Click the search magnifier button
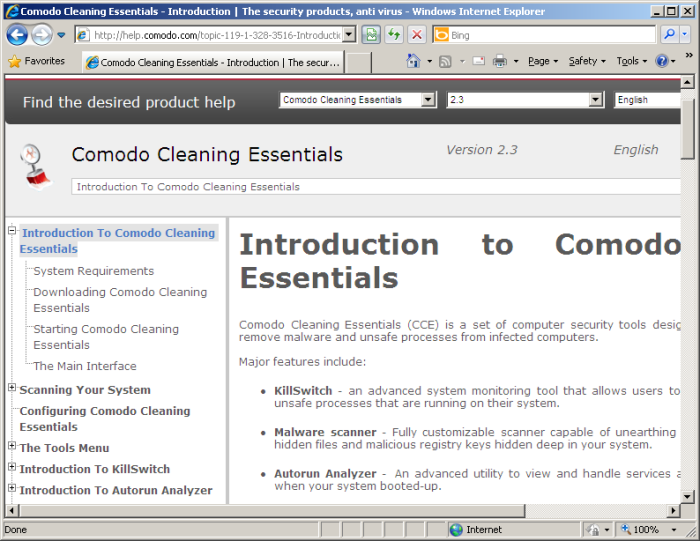 669,35
